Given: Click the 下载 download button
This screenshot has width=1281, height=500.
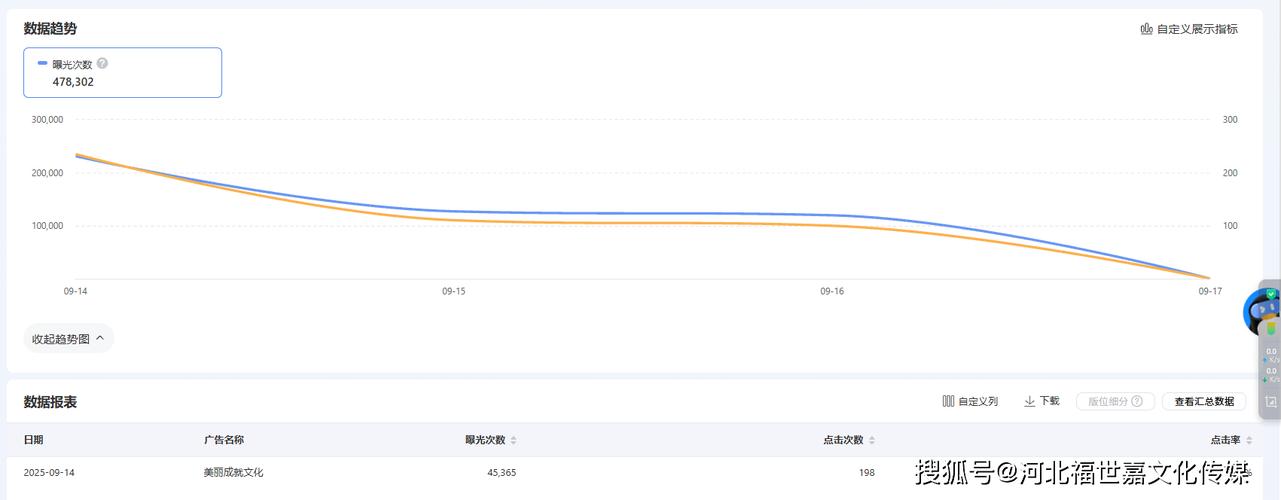Looking at the screenshot, I should pos(1042,401).
